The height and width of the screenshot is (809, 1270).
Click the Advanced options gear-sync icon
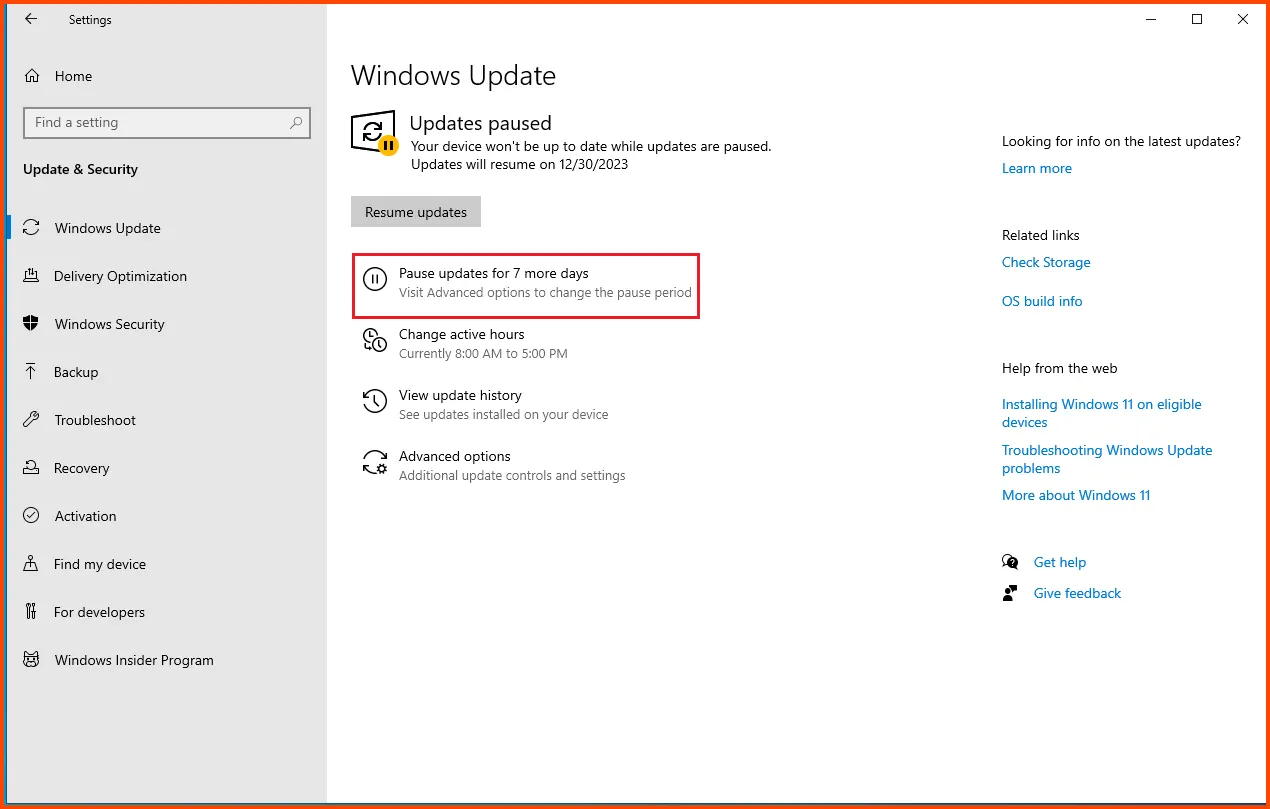(x=374, y=462)
